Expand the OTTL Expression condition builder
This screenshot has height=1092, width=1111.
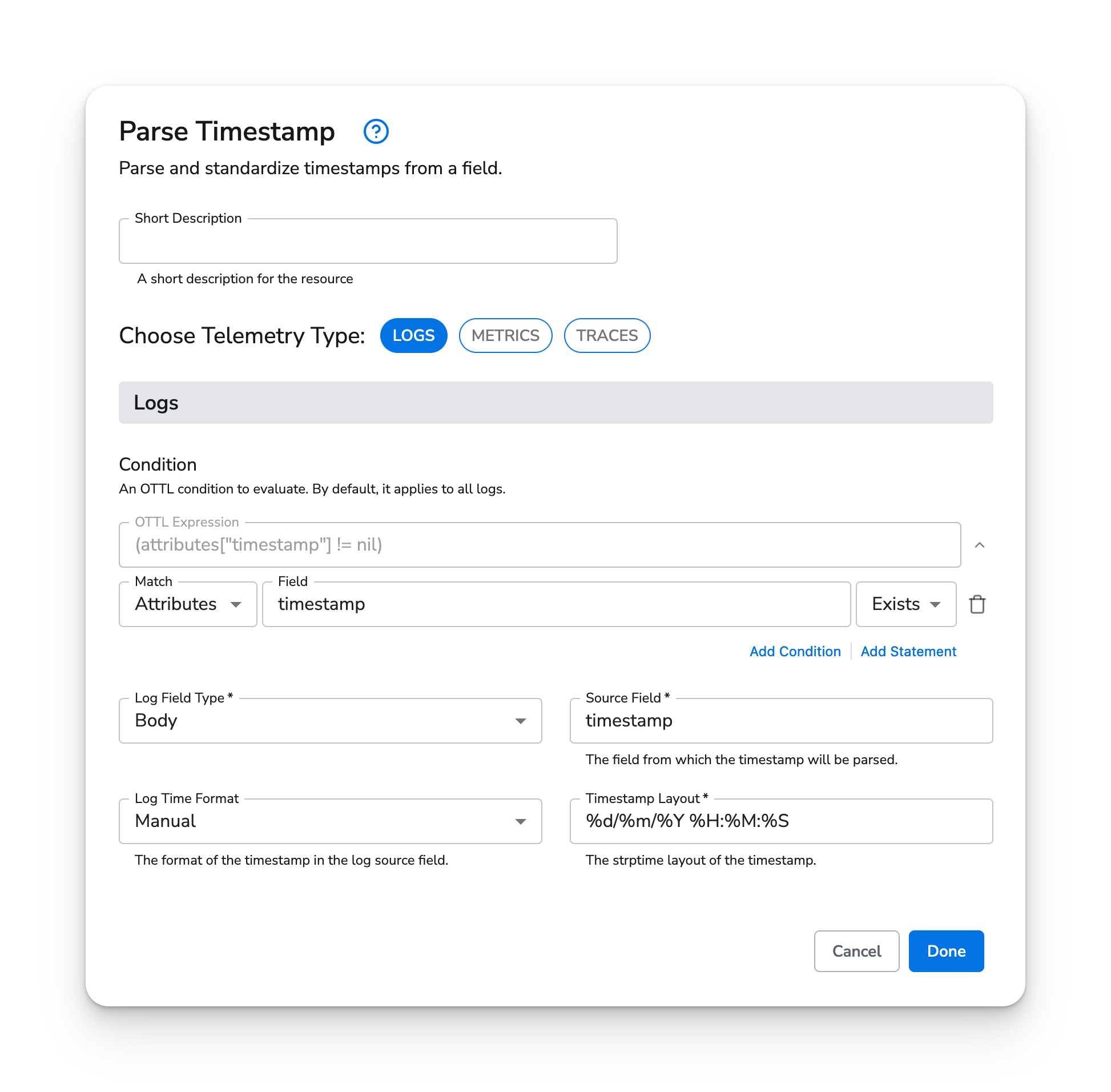point(981,545)
